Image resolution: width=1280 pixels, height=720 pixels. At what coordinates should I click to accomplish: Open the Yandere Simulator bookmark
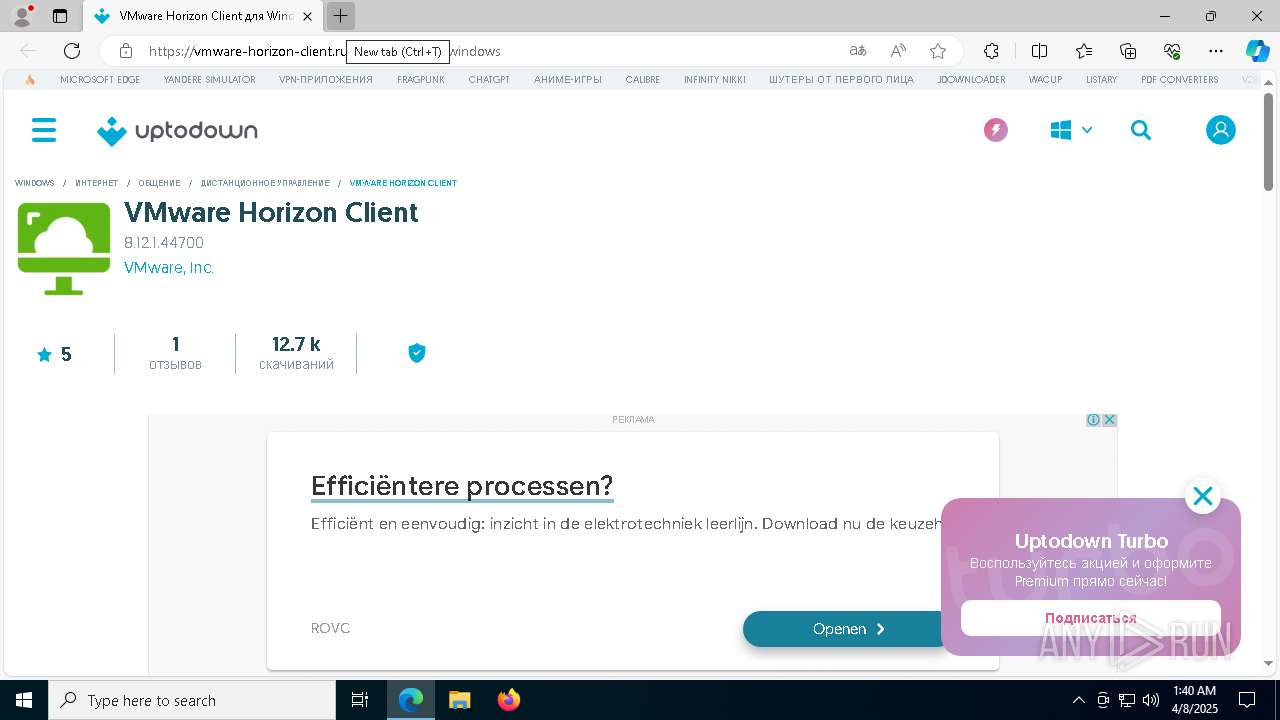[x=209, y=80]
